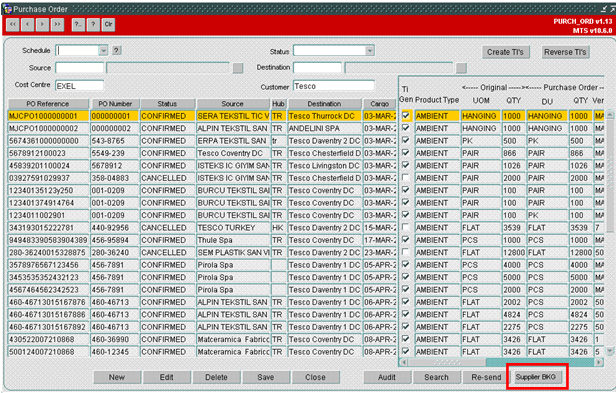The width and height of the screenshot is (616, 393).
Task: Click PO number 5678912 cell
Action: pos(114,165)
